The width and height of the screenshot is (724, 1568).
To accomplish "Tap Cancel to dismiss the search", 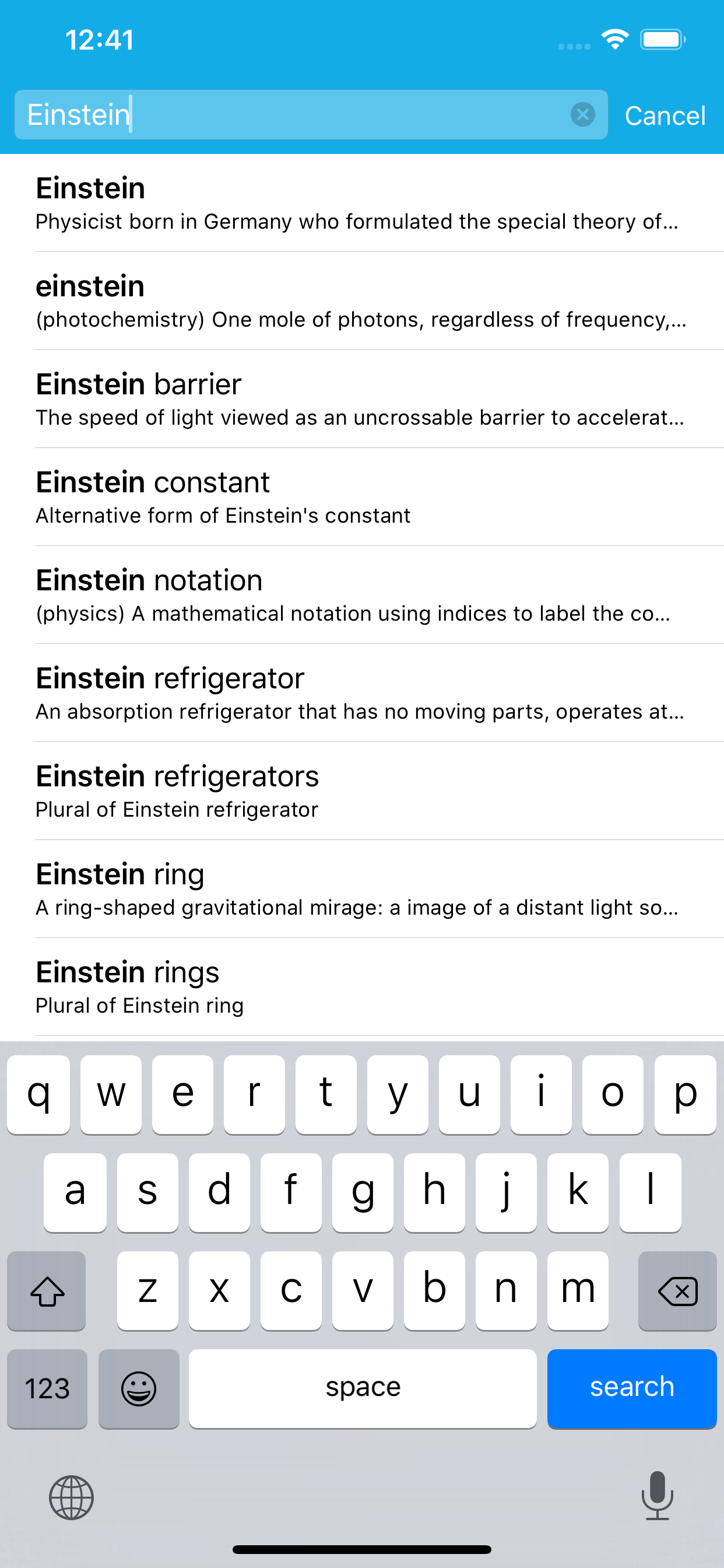I will [665, 114].
